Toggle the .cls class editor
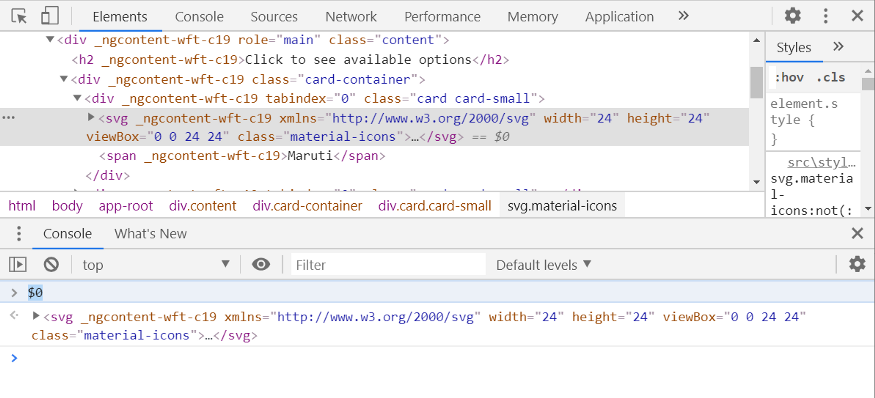This screenshot has height=398, width=875. [830, 78]
